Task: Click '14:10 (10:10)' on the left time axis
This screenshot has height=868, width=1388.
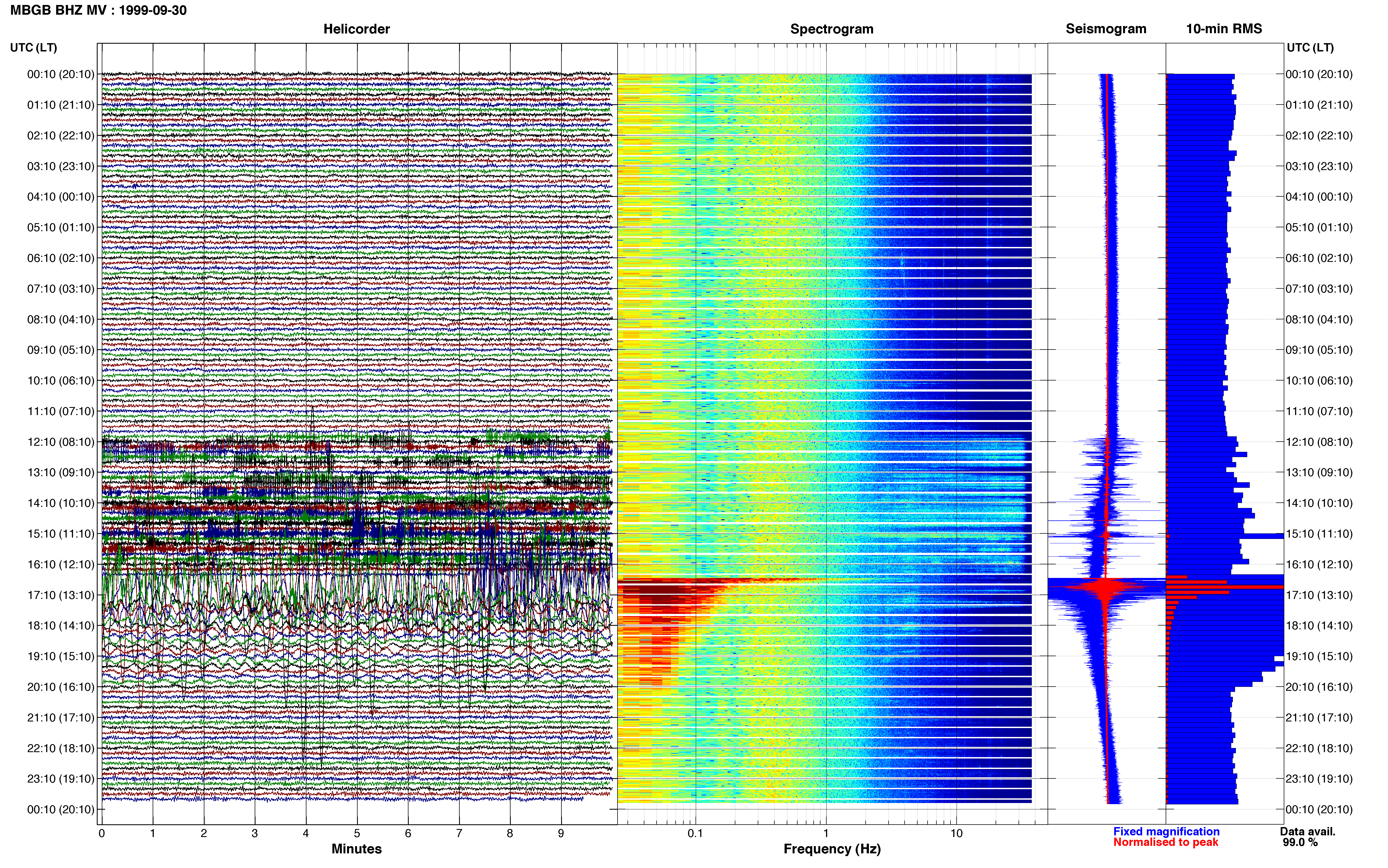Action: [x=61, y=503]
